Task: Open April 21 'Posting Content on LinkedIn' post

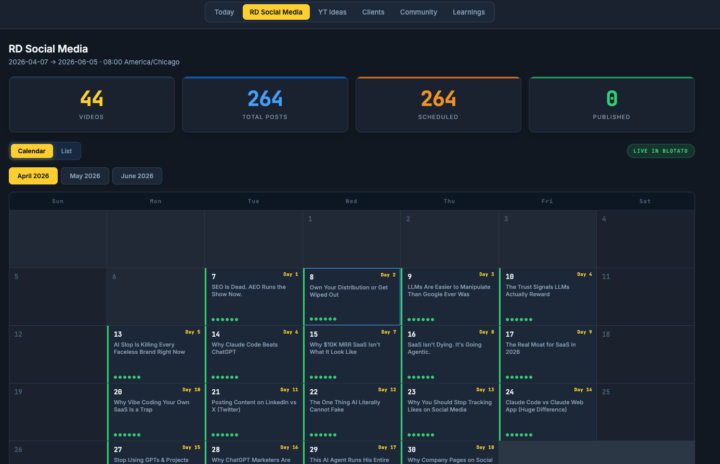Action: pyautogui.click(x=254, y=412)
